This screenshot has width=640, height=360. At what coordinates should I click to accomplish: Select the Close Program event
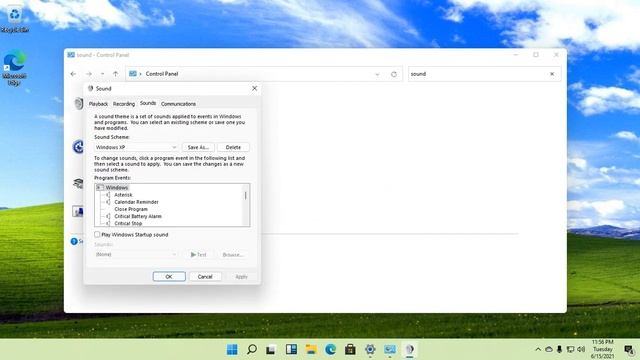(131, 209)
